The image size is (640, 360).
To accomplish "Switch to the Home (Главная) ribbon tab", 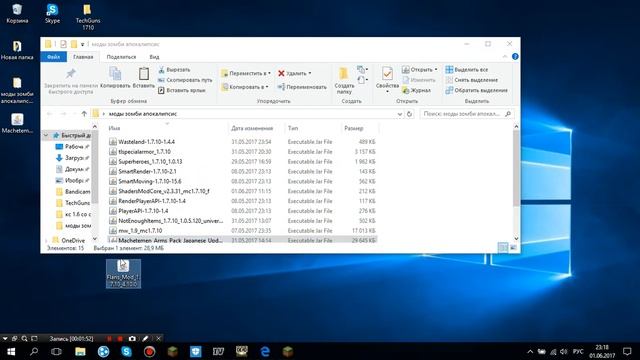I will 83,57.
